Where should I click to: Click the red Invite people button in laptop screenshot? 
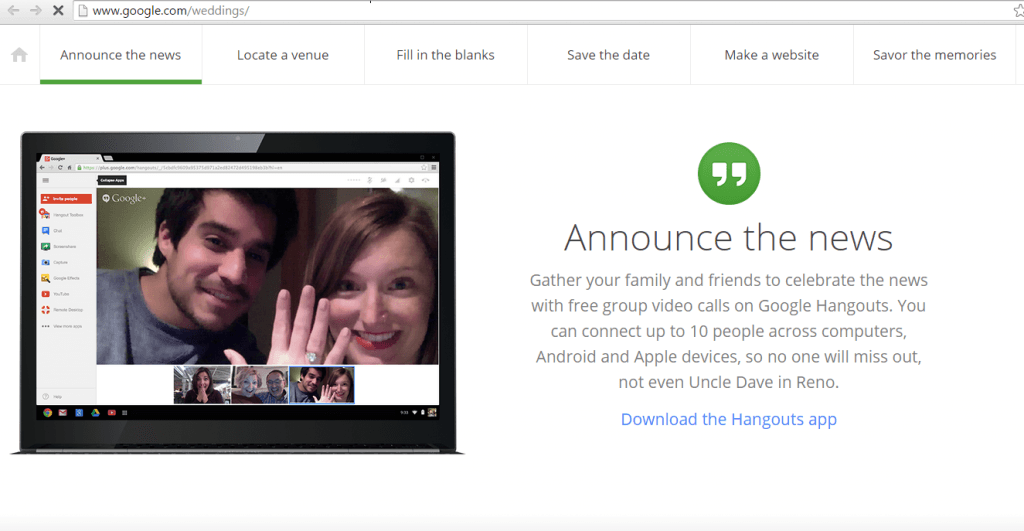pos(66,199)
